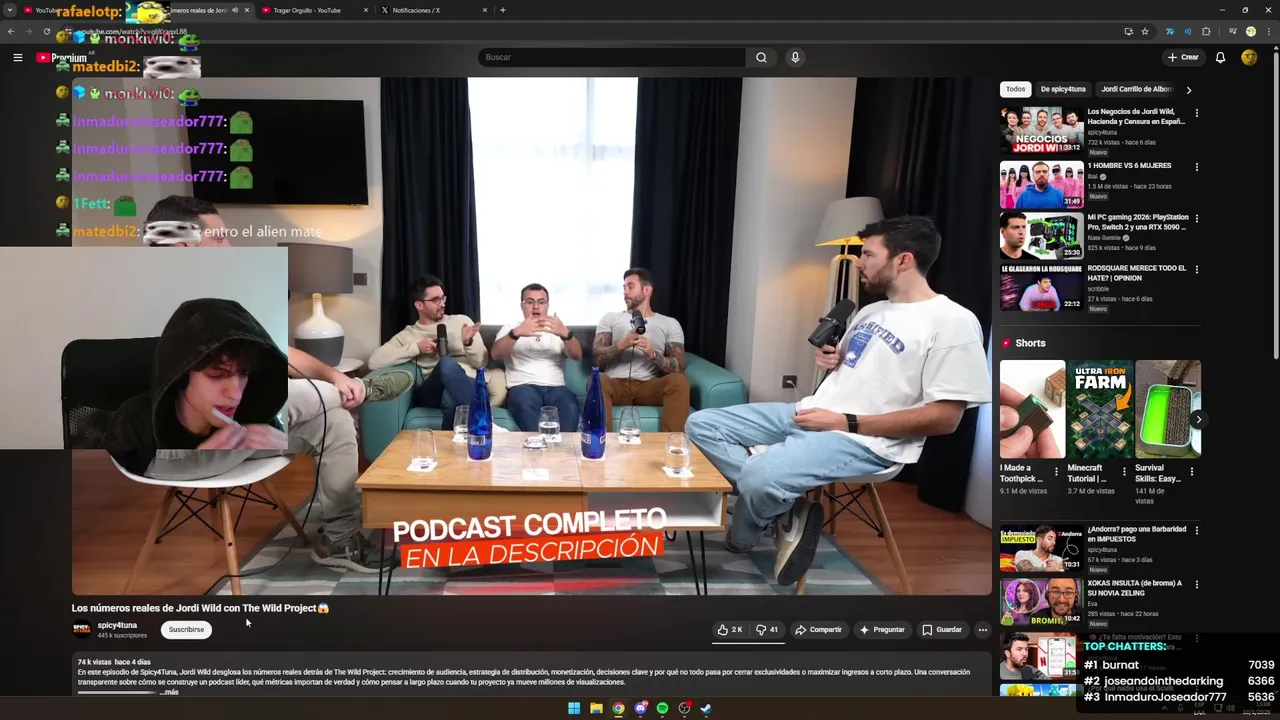Install app icon in address bar
Viewport: 1280px width, 720px height.
click(1128, 31)
